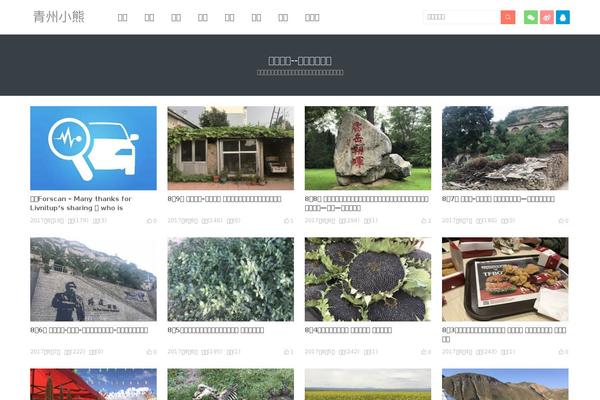Open the Forscan car-scan thumbnail

point(93,148)
